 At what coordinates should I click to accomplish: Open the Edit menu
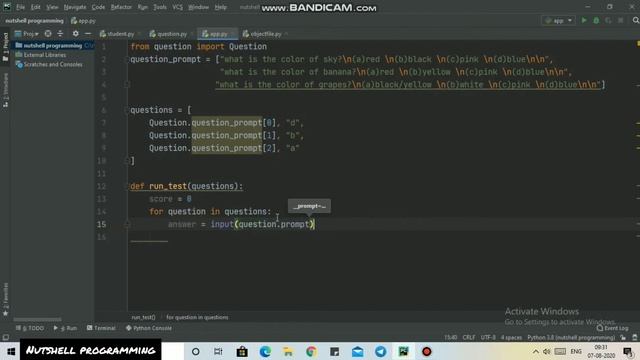point(36,7)
